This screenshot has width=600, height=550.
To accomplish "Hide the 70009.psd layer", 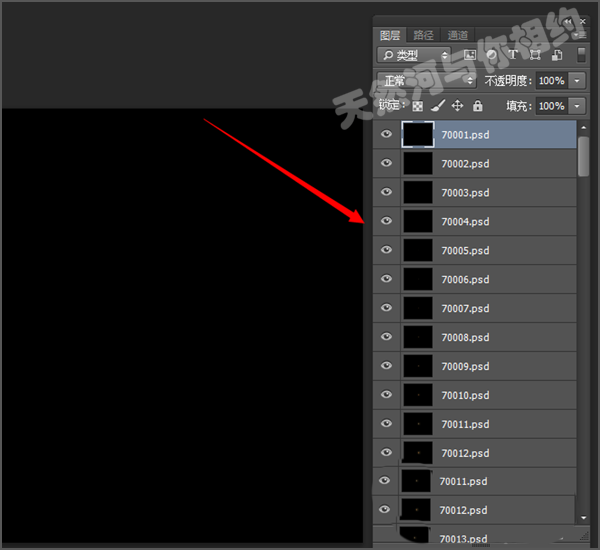I will [386, 365].
